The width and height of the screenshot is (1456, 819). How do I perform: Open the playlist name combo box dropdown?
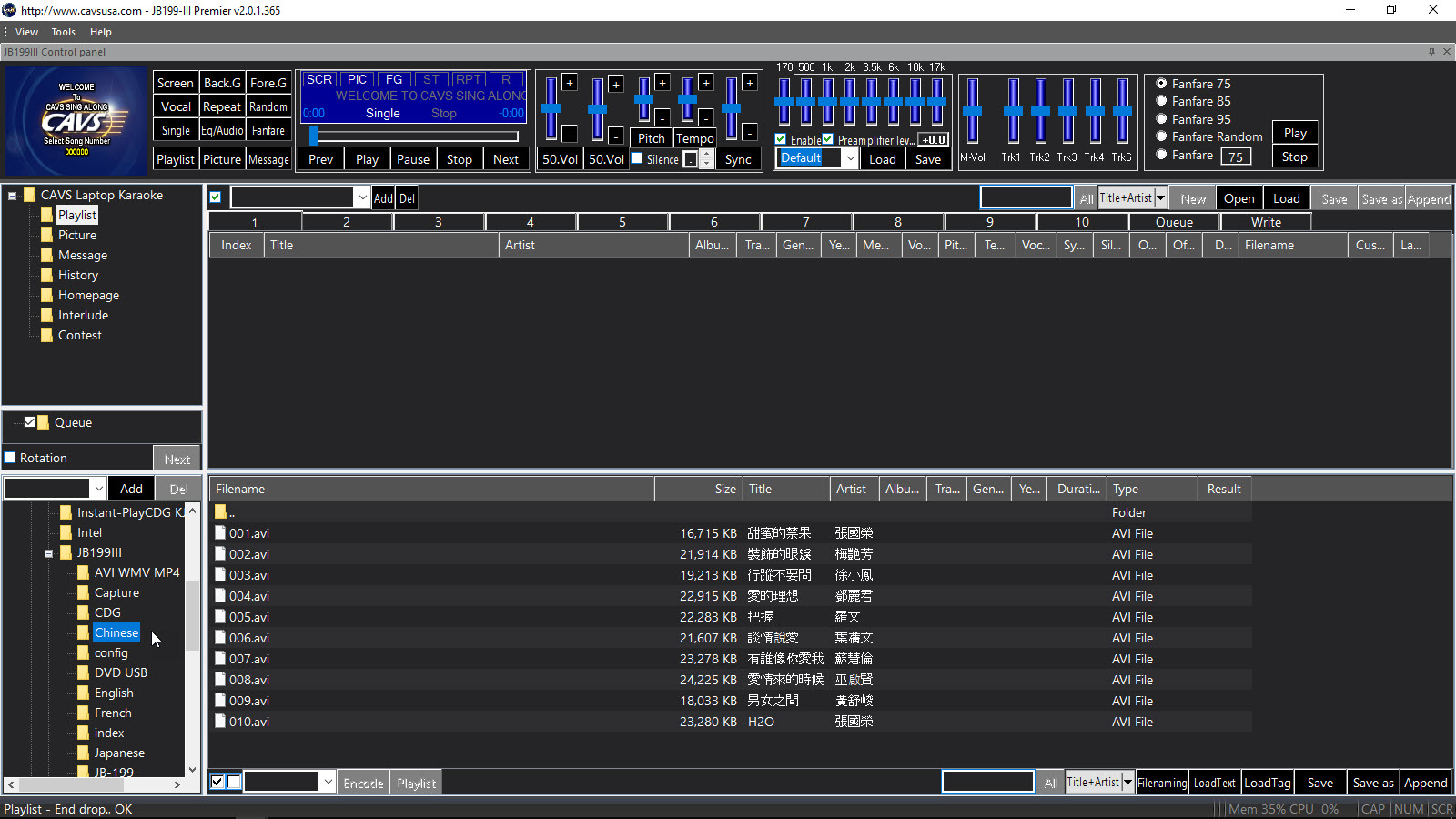tap(362, 197)
